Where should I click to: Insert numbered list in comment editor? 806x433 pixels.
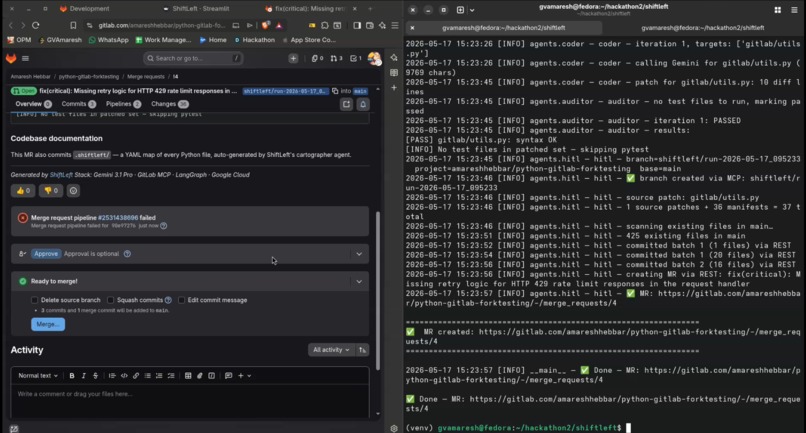(x=159, y=376)
